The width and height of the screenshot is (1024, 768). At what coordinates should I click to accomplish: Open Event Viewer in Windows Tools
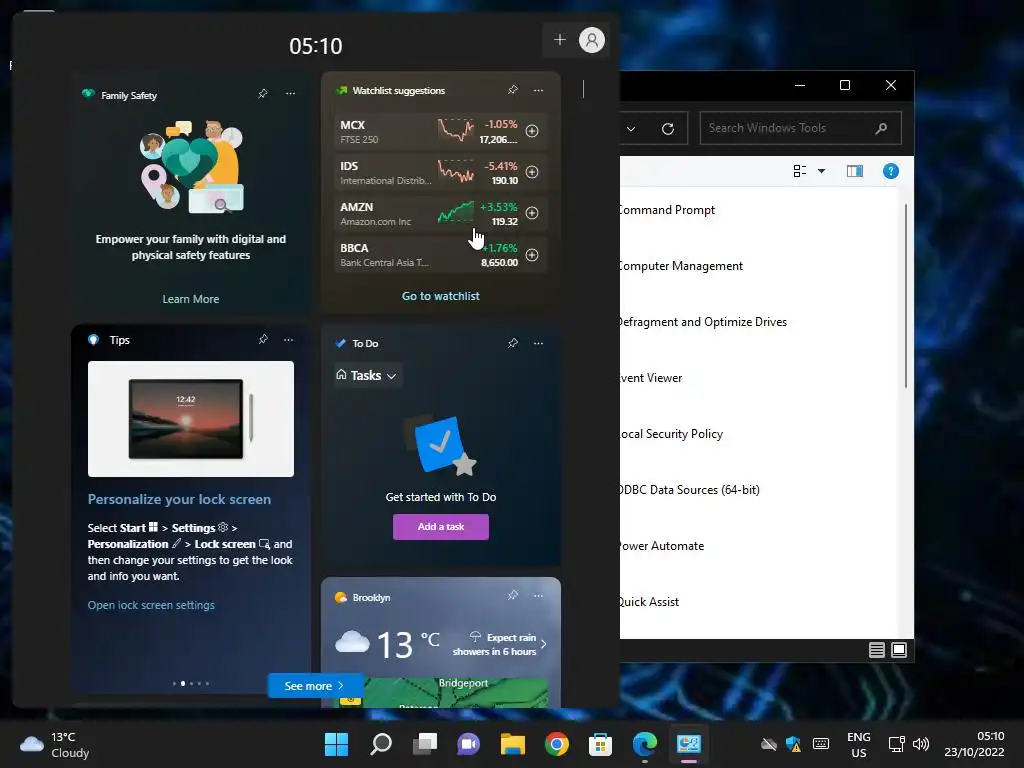pos(651,378)
